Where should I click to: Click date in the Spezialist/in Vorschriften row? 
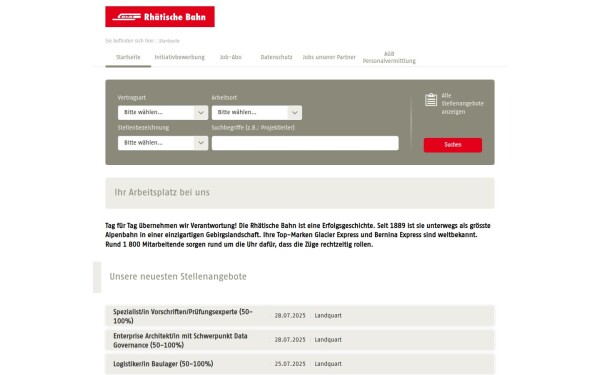[290, 316]
